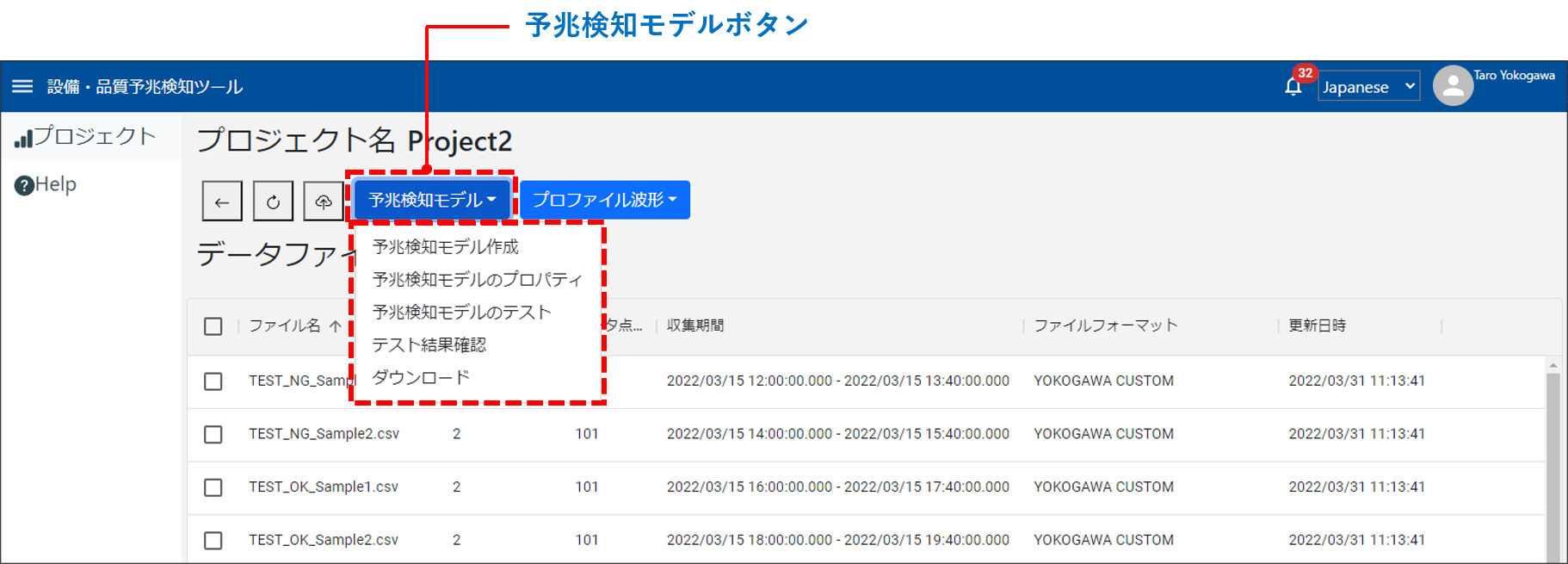Click the ファイル名 column header

coord(284,325)
